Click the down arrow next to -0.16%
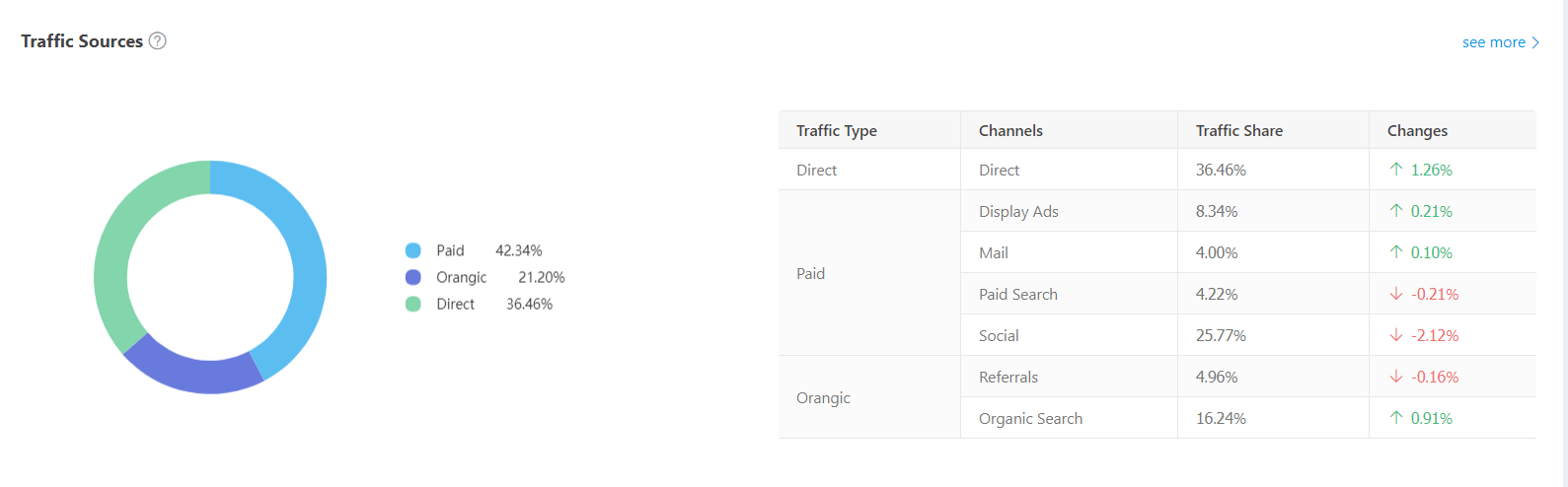The height and width of the screenshot is (487, 1568). (1396, 377)
